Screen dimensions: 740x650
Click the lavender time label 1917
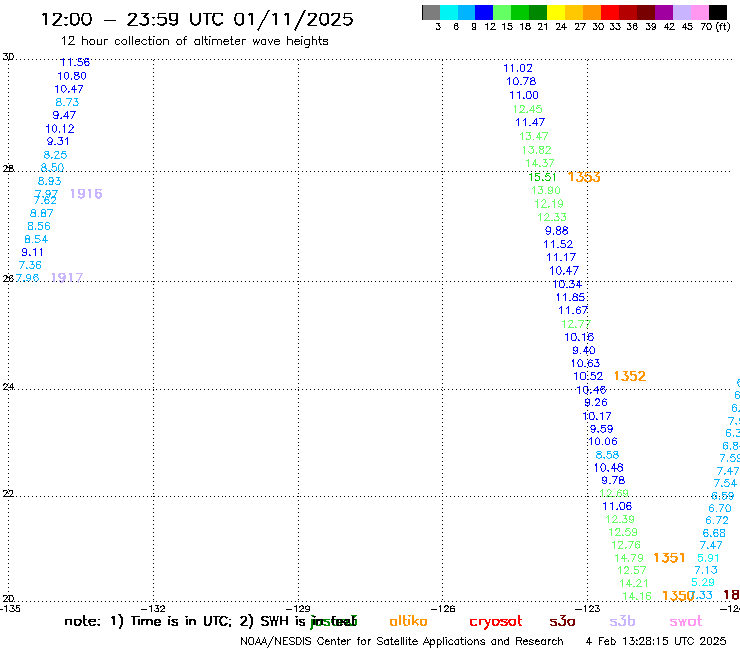coord(67,277)
